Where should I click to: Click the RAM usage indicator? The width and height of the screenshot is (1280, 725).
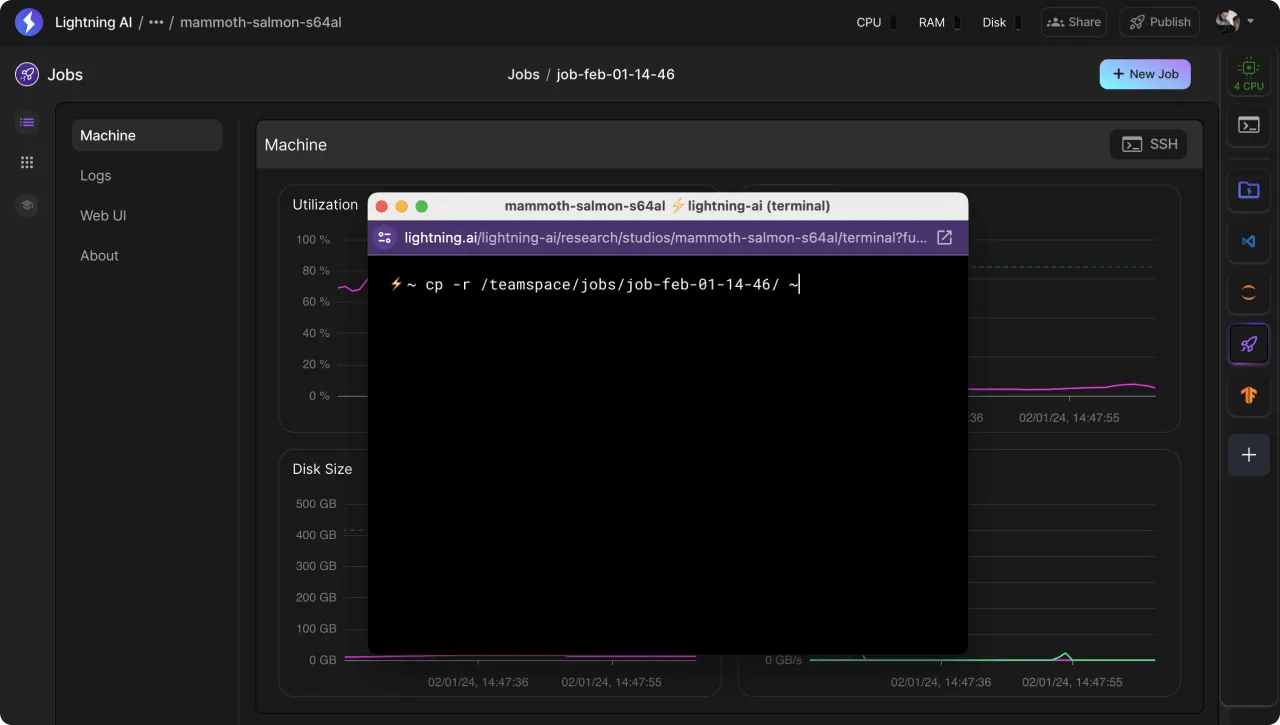coord(939,22)
